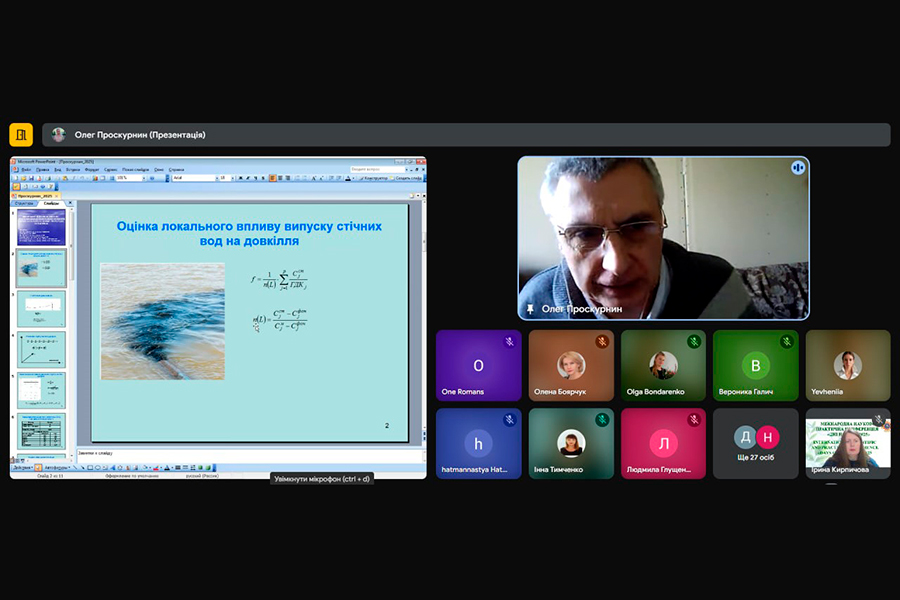Click the speaking indicator on Олег Проскурнин's video
This screenshot has width=900, height=600.
click(x=797, y=168)
